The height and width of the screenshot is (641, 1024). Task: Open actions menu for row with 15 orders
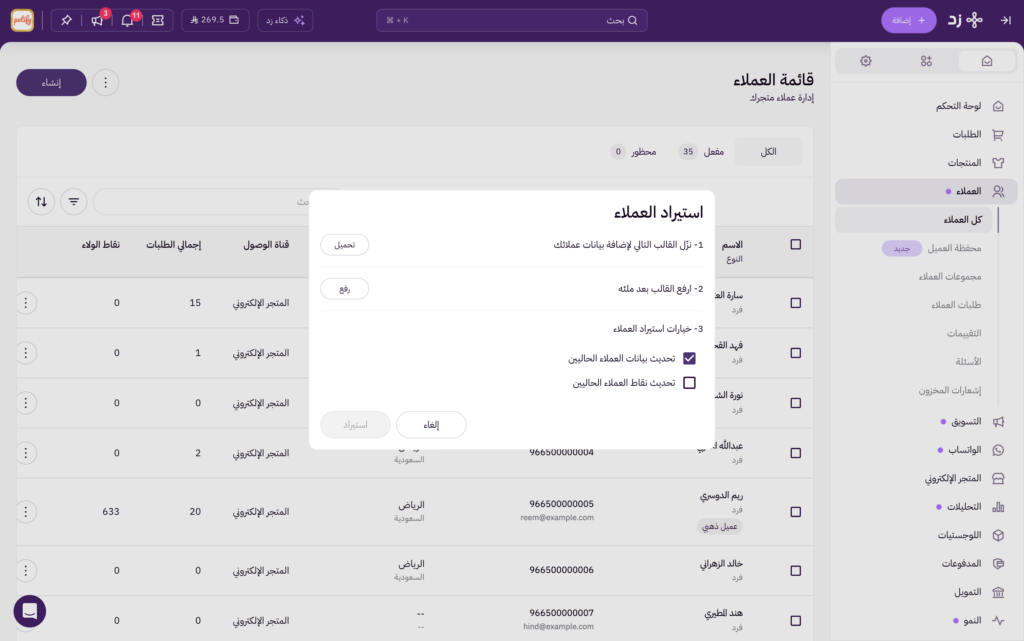click(26, 303)
